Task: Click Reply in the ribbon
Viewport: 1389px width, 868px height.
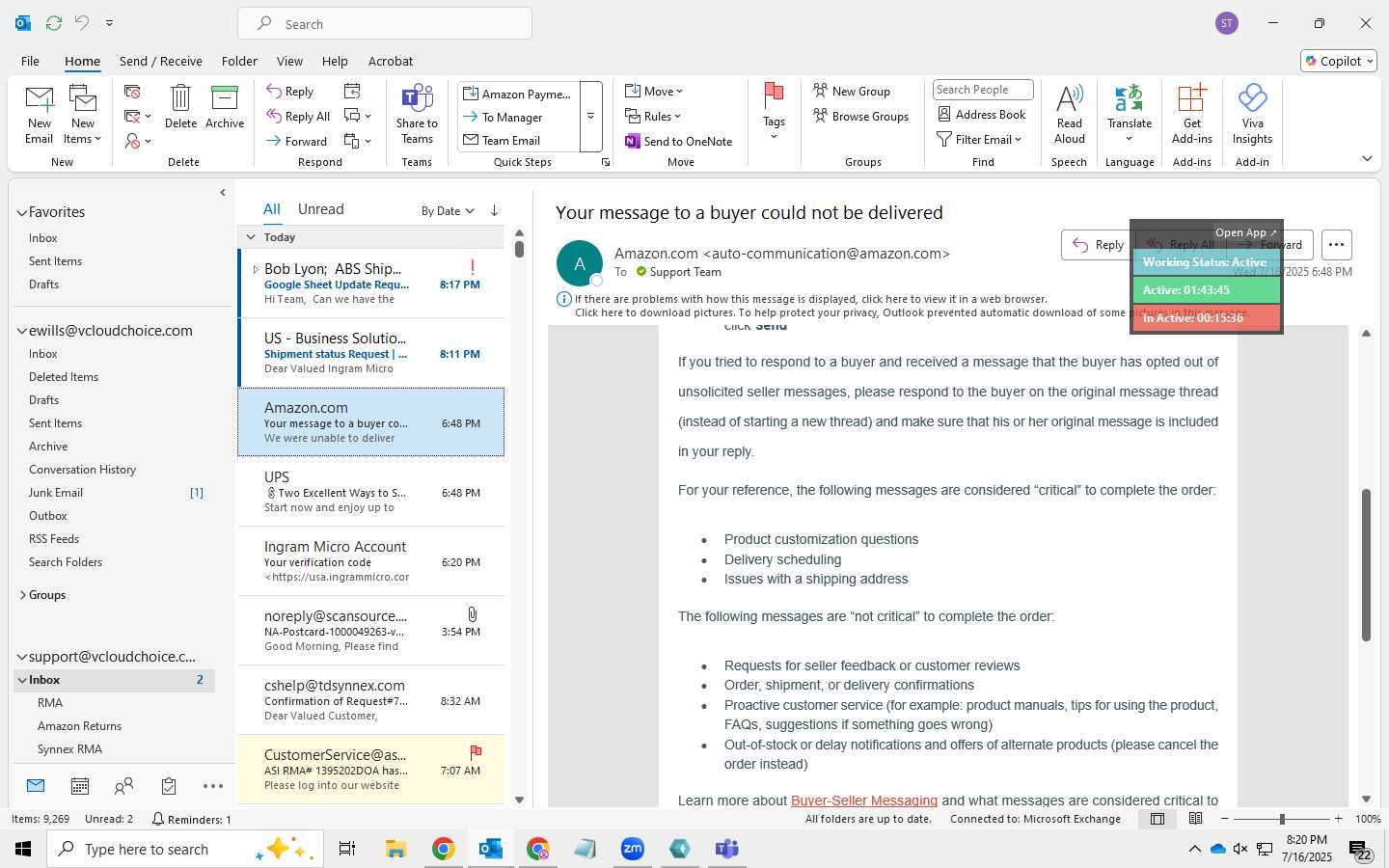Action: (290, 92)
